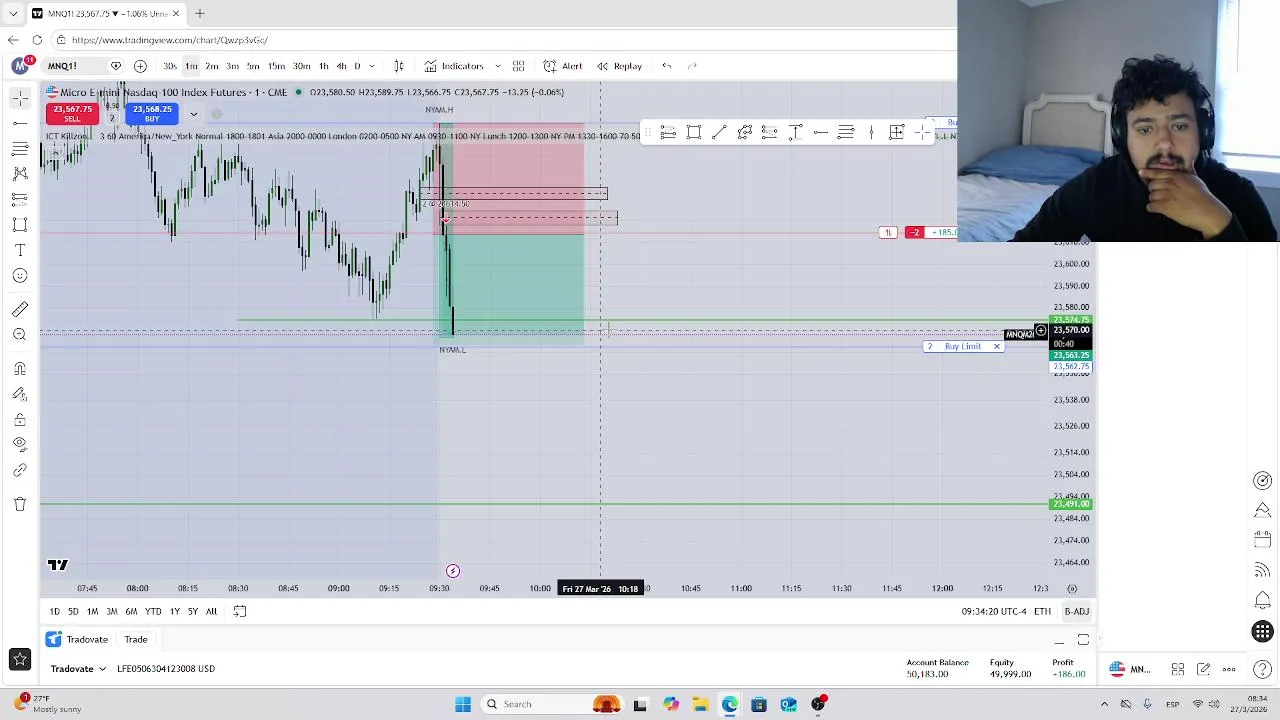Click plus button beside 23,570.00 price label
Viewport: 1280px width, 720px height.
(x=1041, y=330)
